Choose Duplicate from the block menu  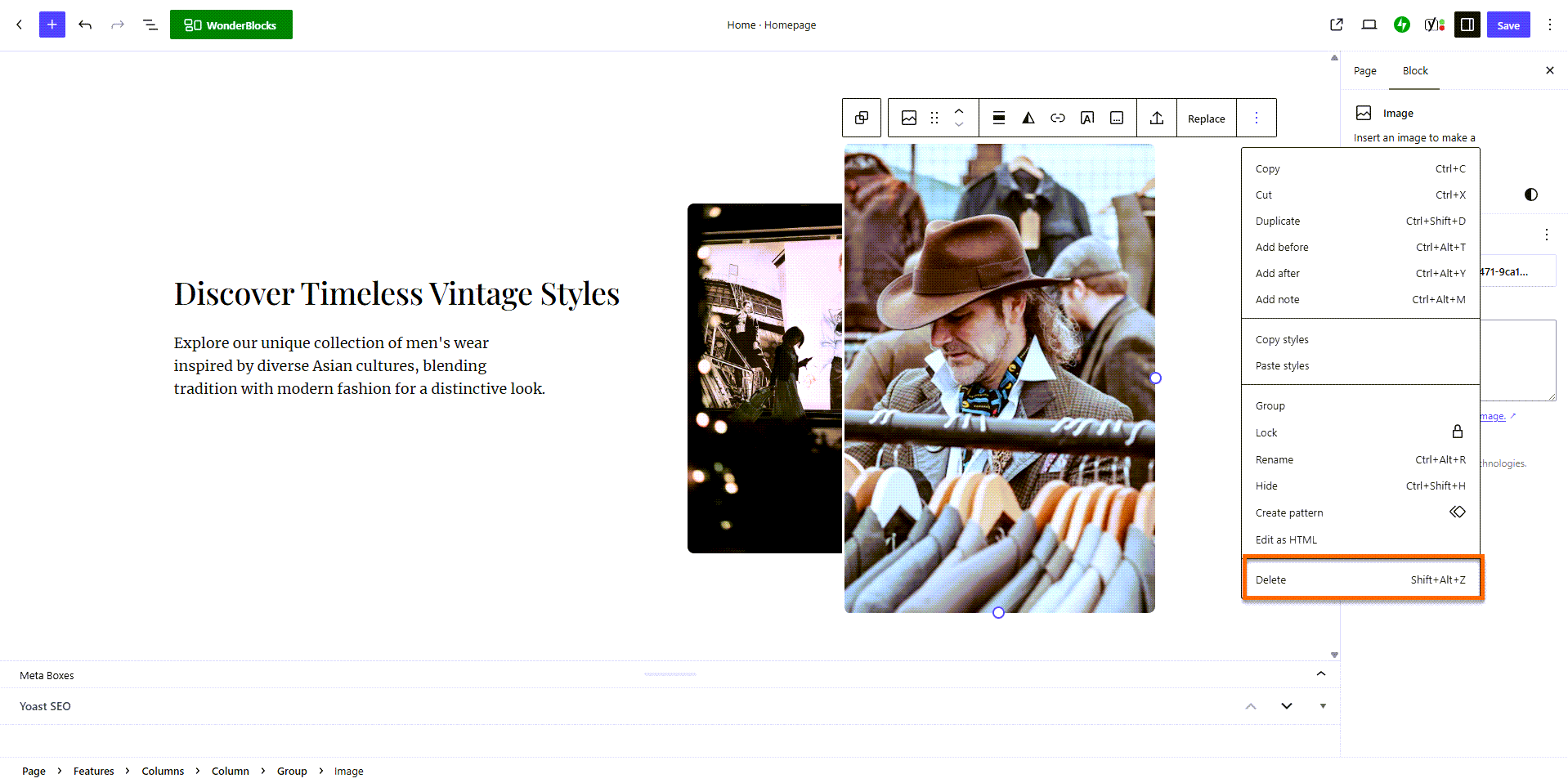(1360, 221)
